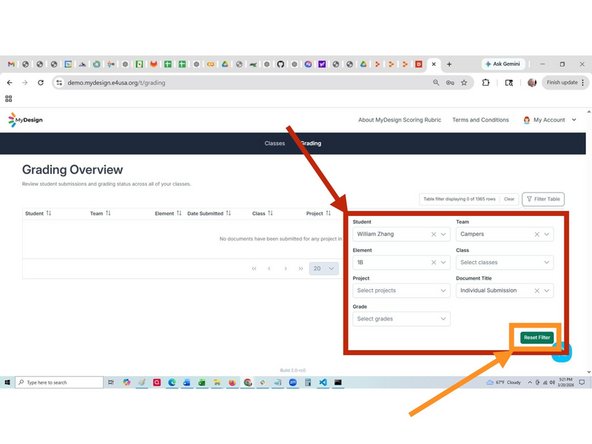Clear the William Zhang student selection
This screenshot has width=592, height=444.
(433, 234)
